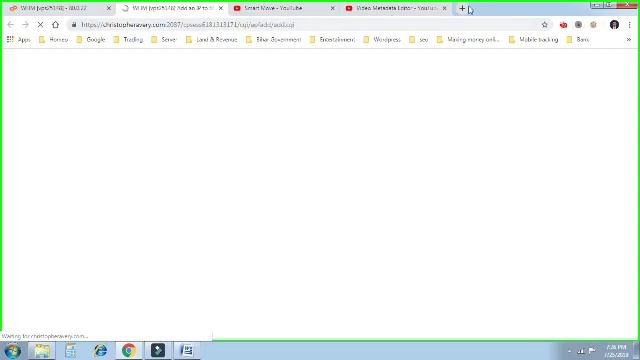Viewport: 640px width, 360px height.
Task: Select the loading WHM Add an IP tab
Action: 171,8
